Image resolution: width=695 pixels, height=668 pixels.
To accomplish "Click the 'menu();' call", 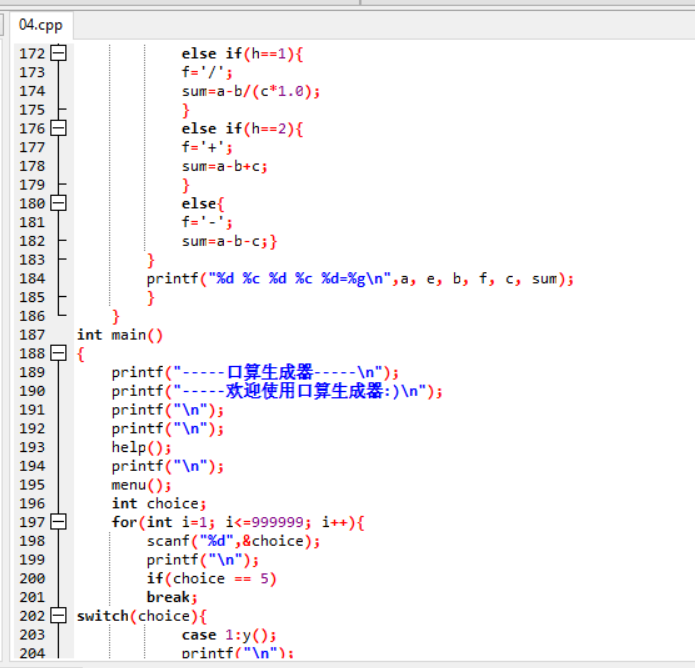I will tap(141, 485).
